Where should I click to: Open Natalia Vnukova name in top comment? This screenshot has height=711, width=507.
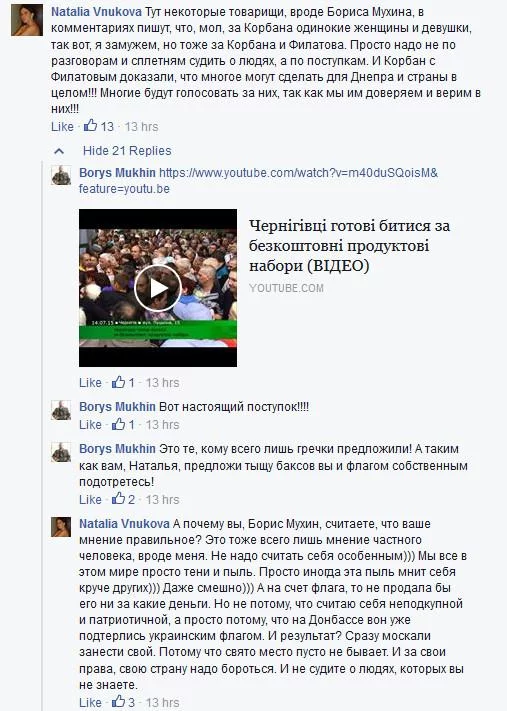pos(96,11)
